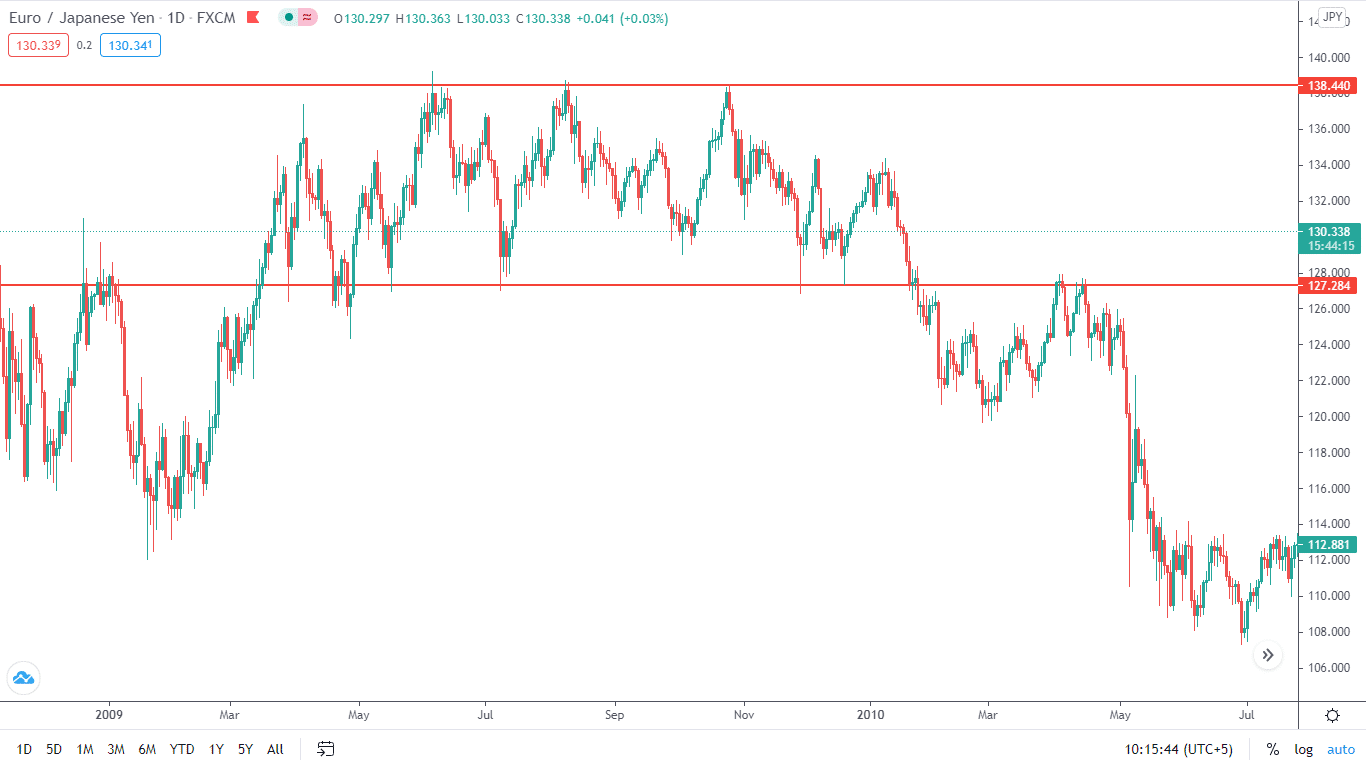This screenshot has height=768, width=1366.
Task: Select the All date range
Action: (275, 749)
